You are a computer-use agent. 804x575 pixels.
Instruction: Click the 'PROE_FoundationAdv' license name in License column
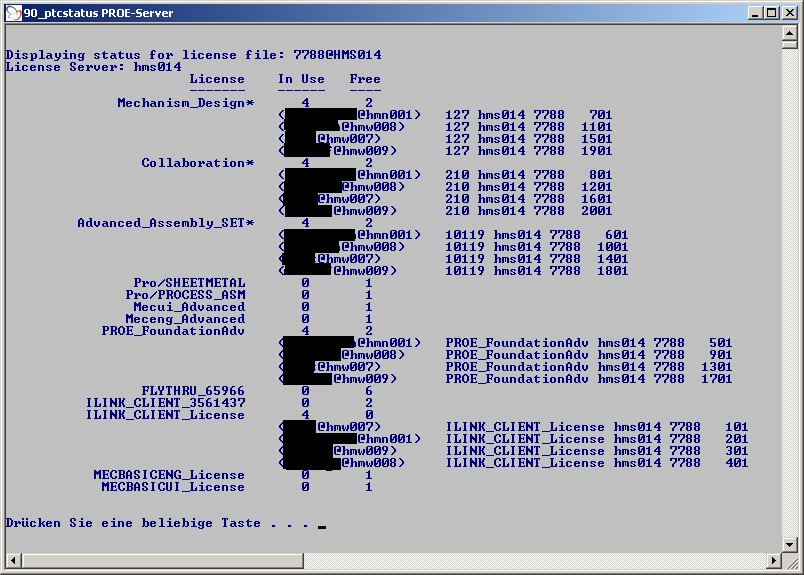pyautogui.click(x=173, y=331)
